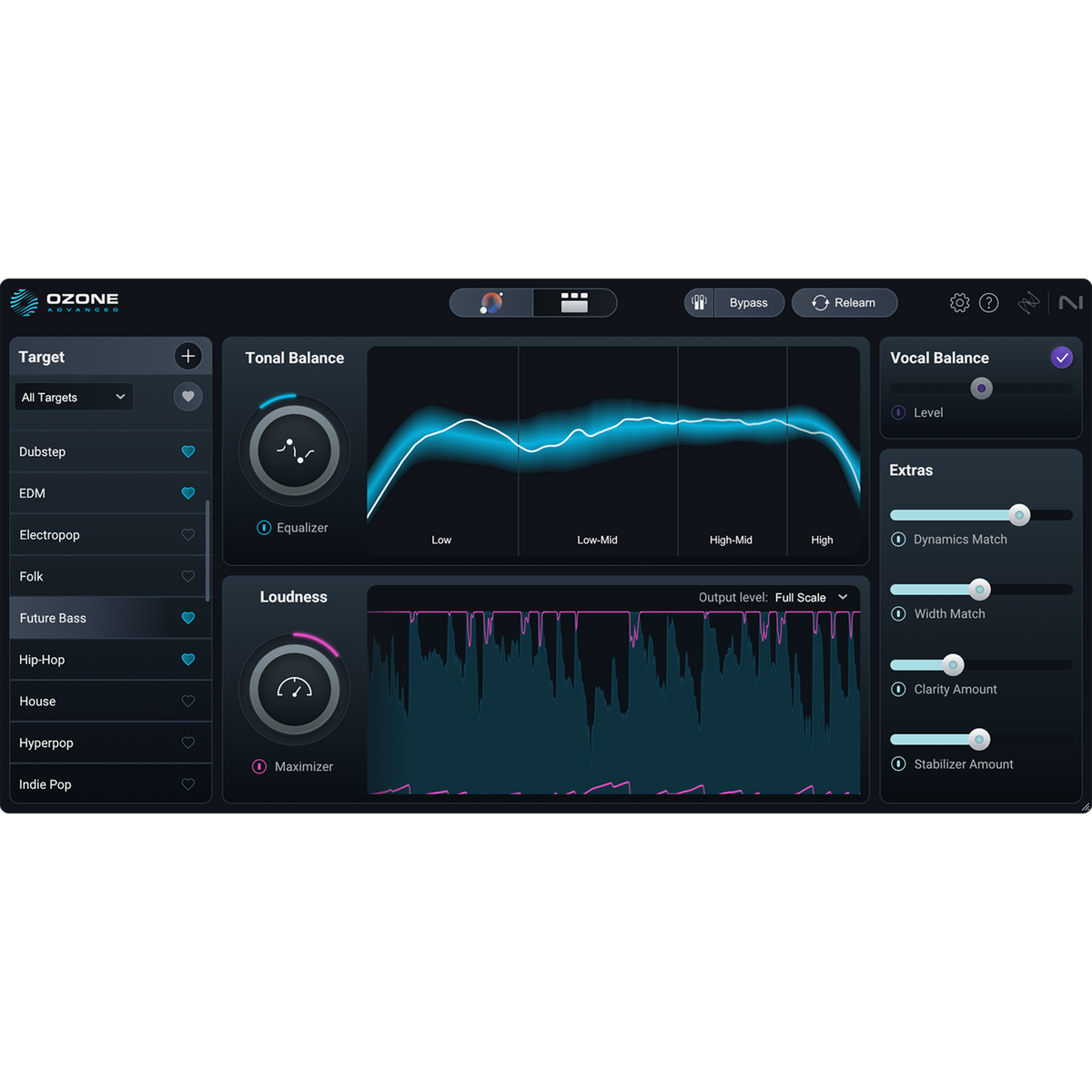Toggle the Maximizer power button

[x=259, y=766]
